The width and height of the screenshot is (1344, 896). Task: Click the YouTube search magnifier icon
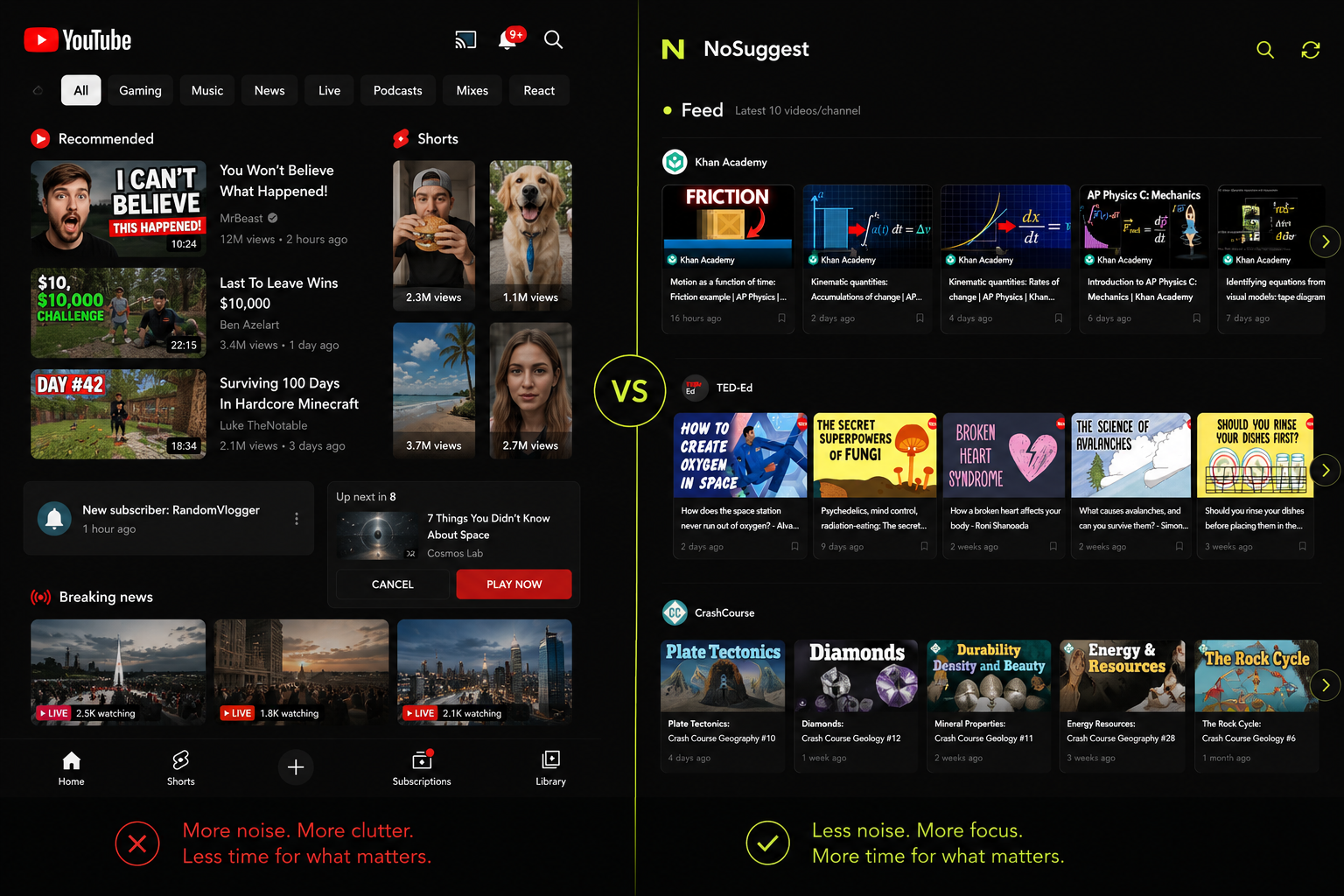click(553, 39)
